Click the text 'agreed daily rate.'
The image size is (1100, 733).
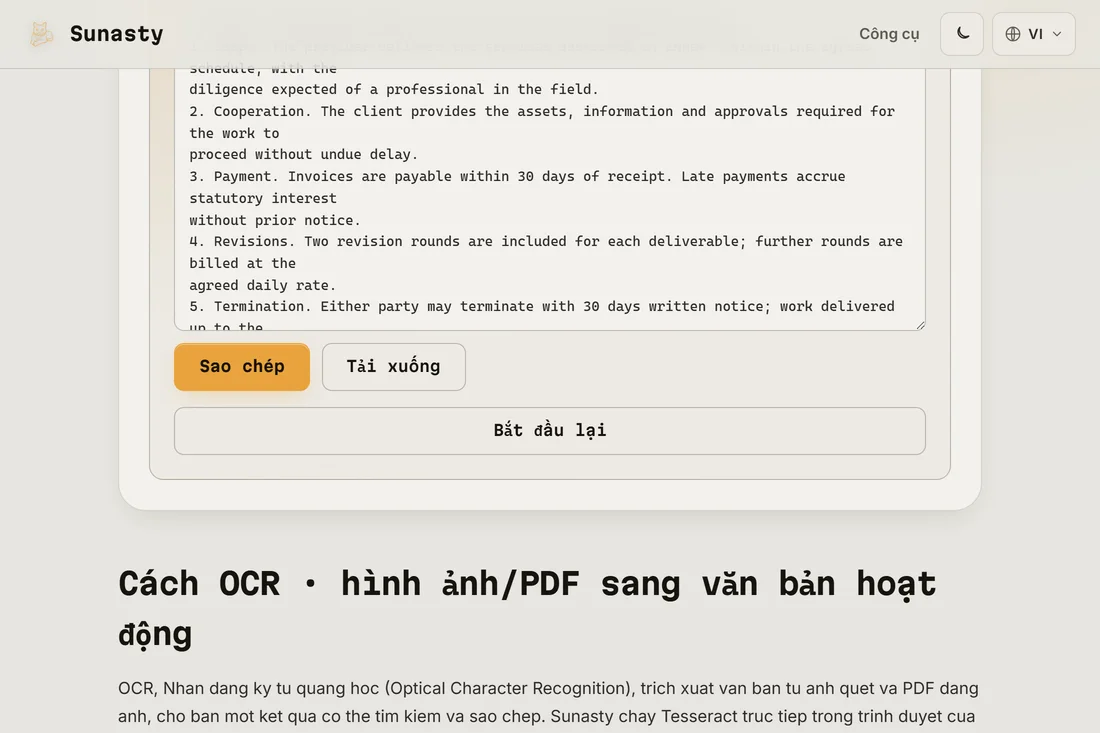tap(262, 285)
